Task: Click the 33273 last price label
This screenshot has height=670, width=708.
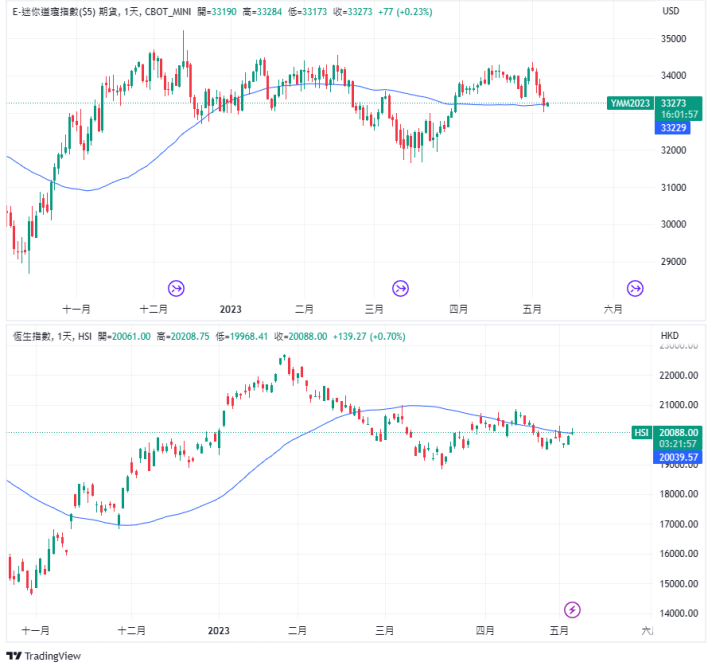Action: [x=674, y=103]
